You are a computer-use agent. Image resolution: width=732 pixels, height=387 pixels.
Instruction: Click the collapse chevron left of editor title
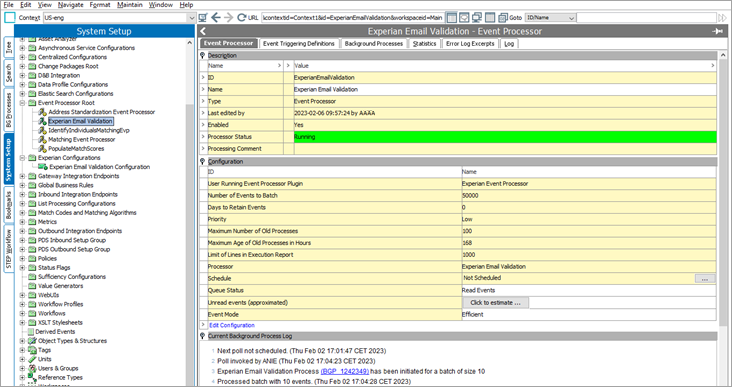pyautogui.click(x=203, y=31)
